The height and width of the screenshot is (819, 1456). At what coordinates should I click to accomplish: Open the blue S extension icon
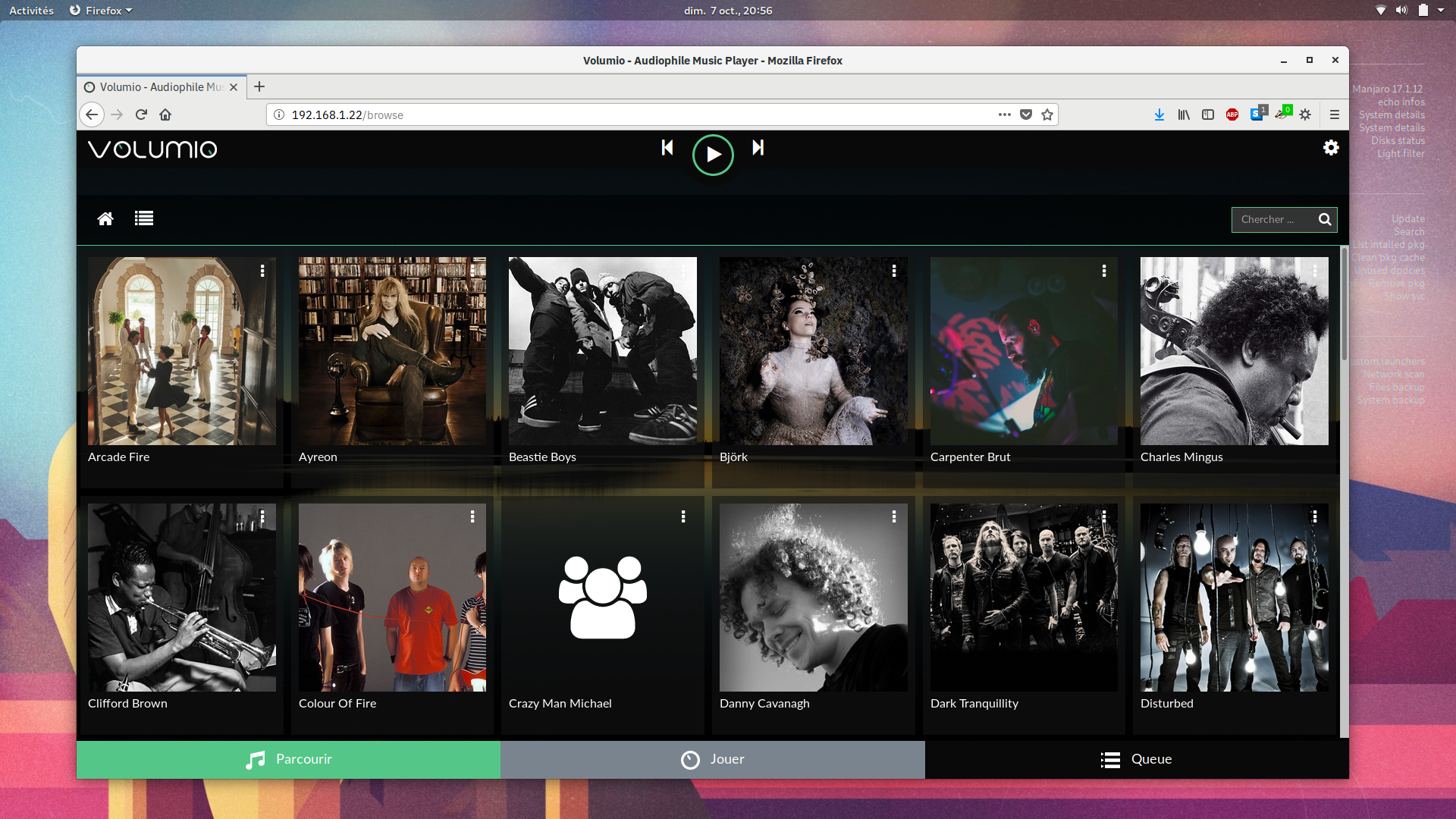(x=1257, y=114)
